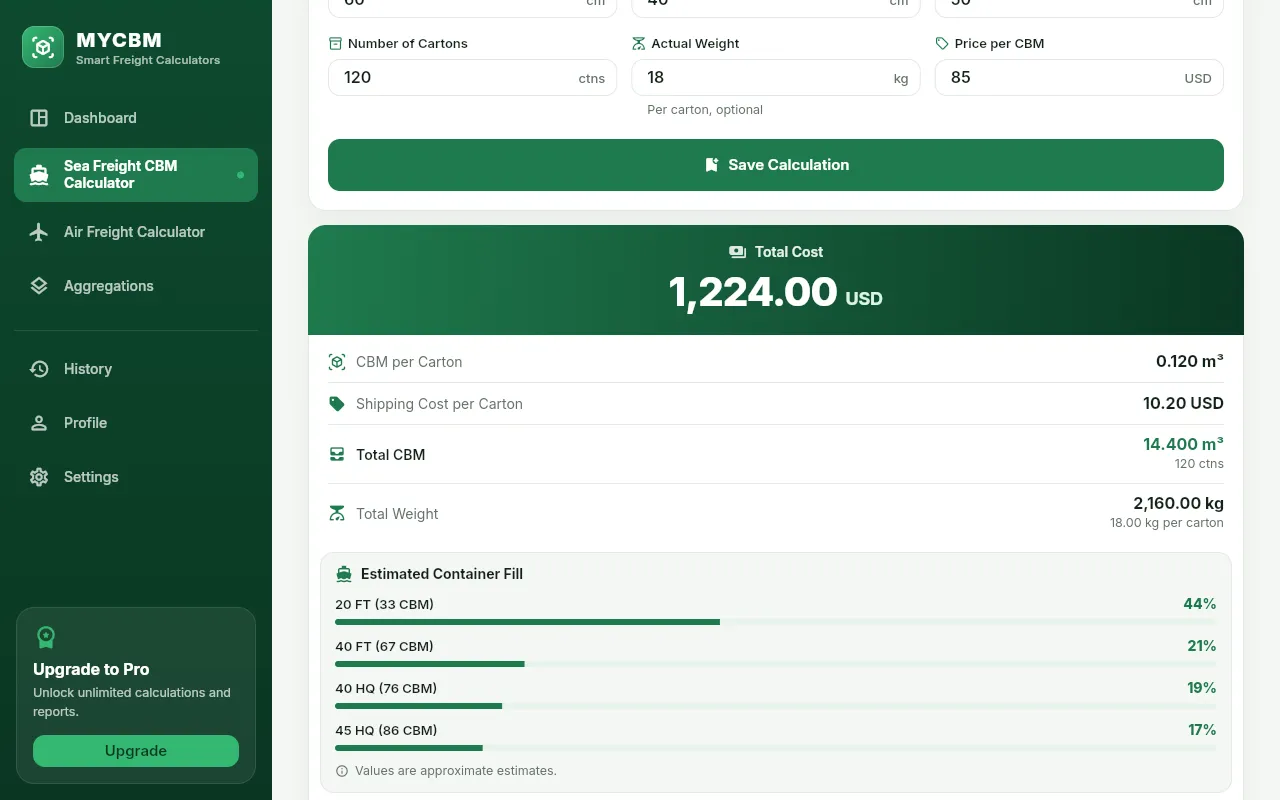Click the MYCBM cube logo icon
Screen dimensions: 1280x800
point(43,47)
